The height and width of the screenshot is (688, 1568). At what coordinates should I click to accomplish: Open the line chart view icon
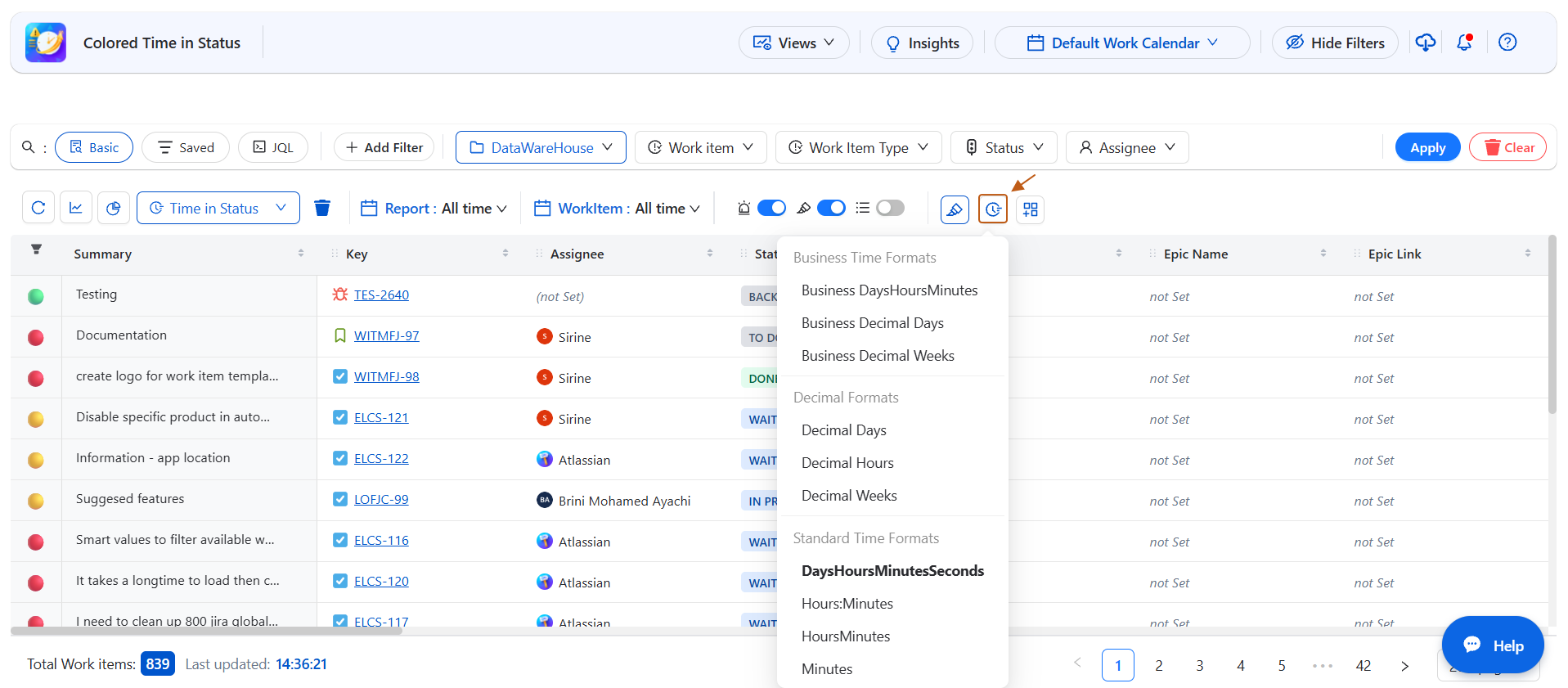(76, 209)
